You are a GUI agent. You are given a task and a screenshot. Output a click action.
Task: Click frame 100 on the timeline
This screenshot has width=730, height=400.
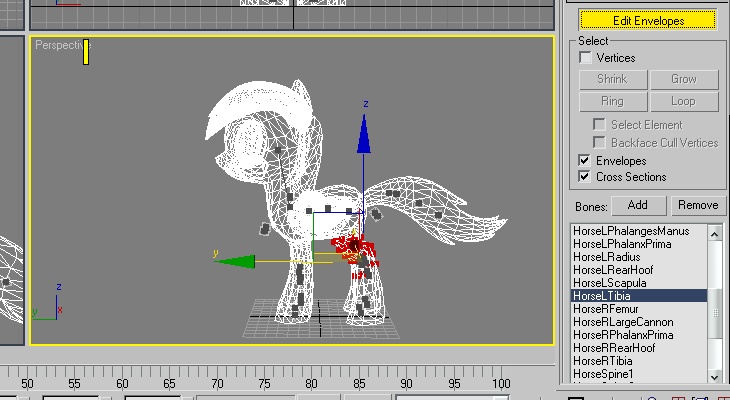click(501, 384)
